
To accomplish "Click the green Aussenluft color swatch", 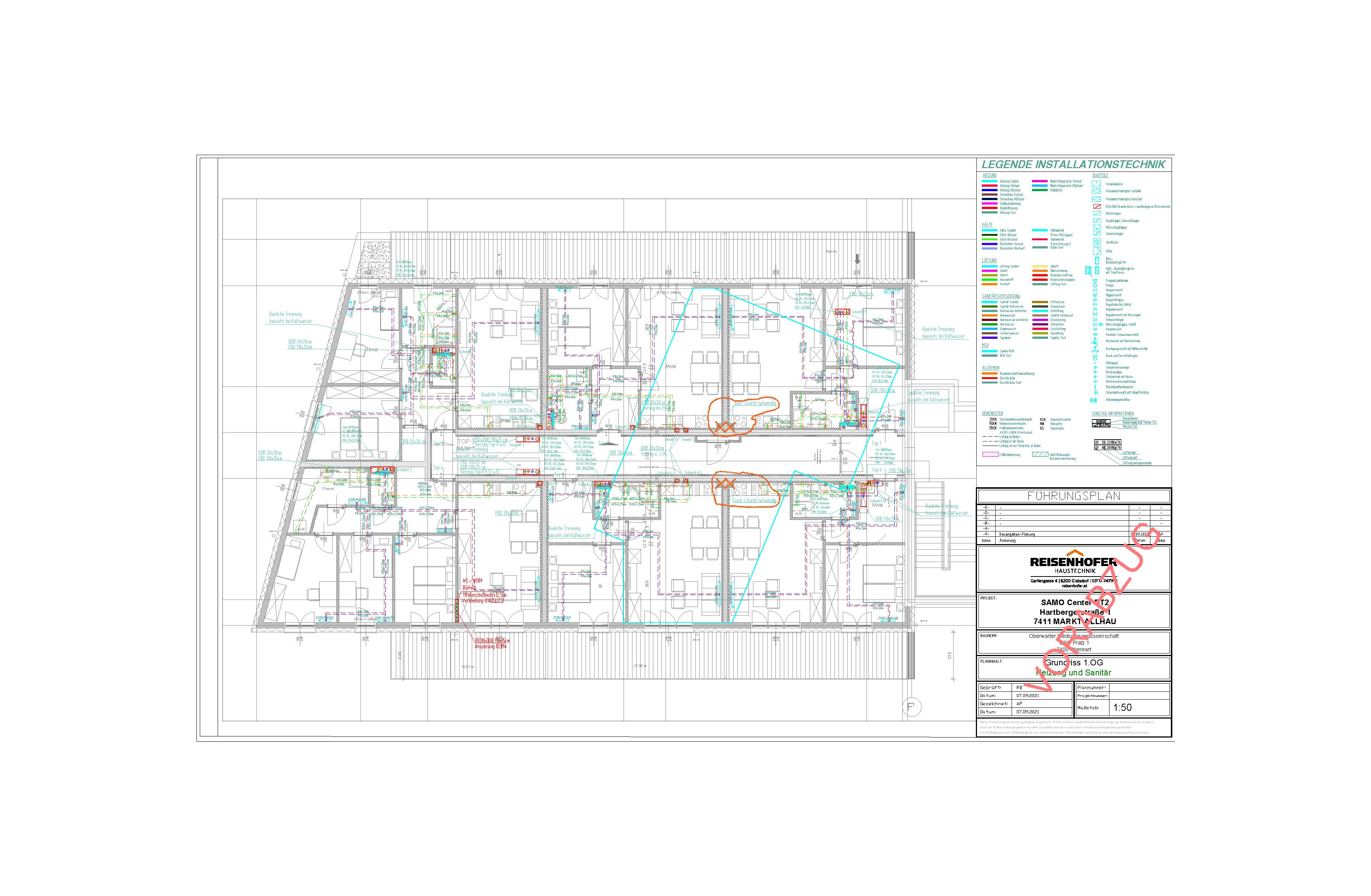I will [990, 280].
